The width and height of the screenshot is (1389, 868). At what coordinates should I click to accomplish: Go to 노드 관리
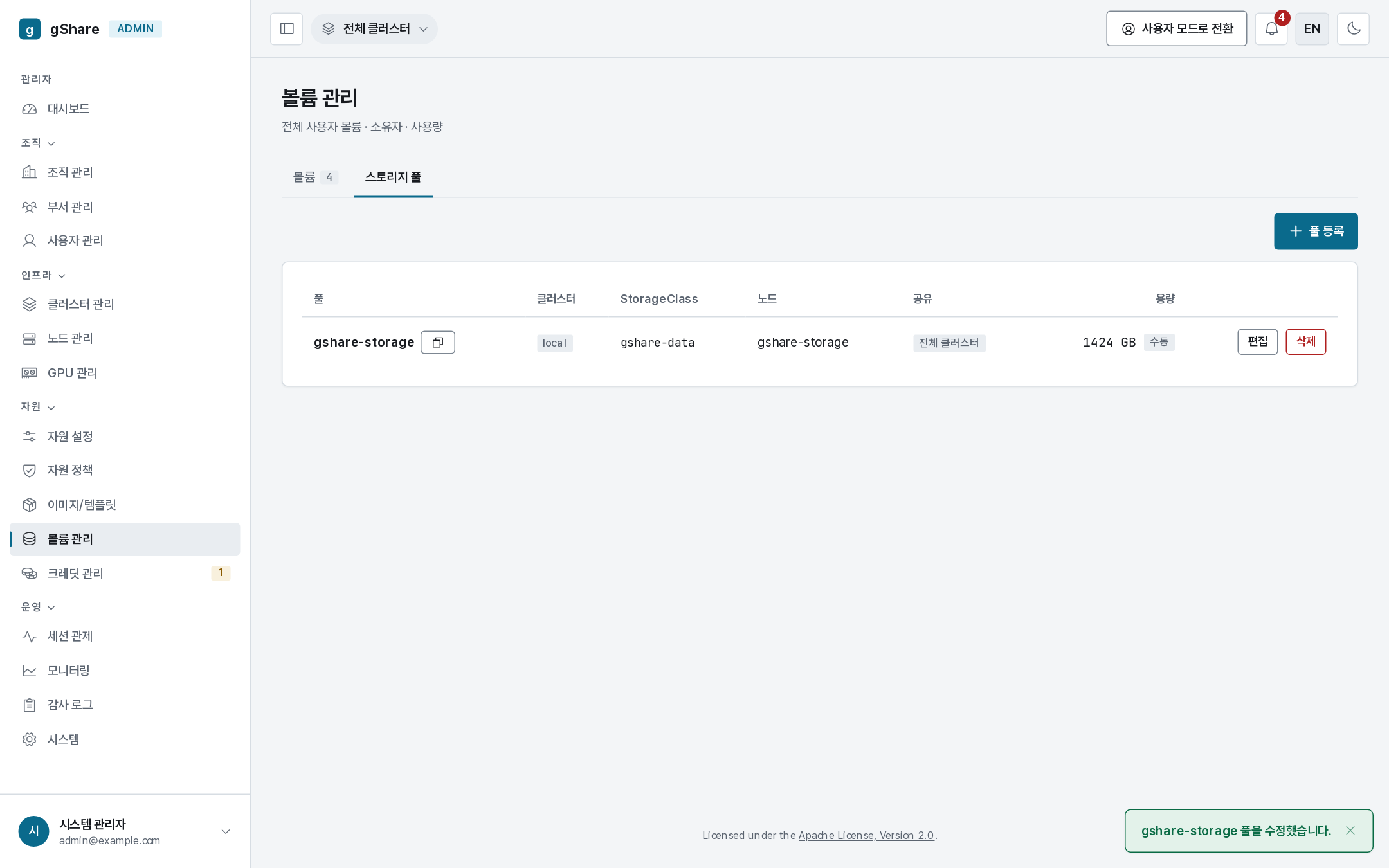pos(125,338)
